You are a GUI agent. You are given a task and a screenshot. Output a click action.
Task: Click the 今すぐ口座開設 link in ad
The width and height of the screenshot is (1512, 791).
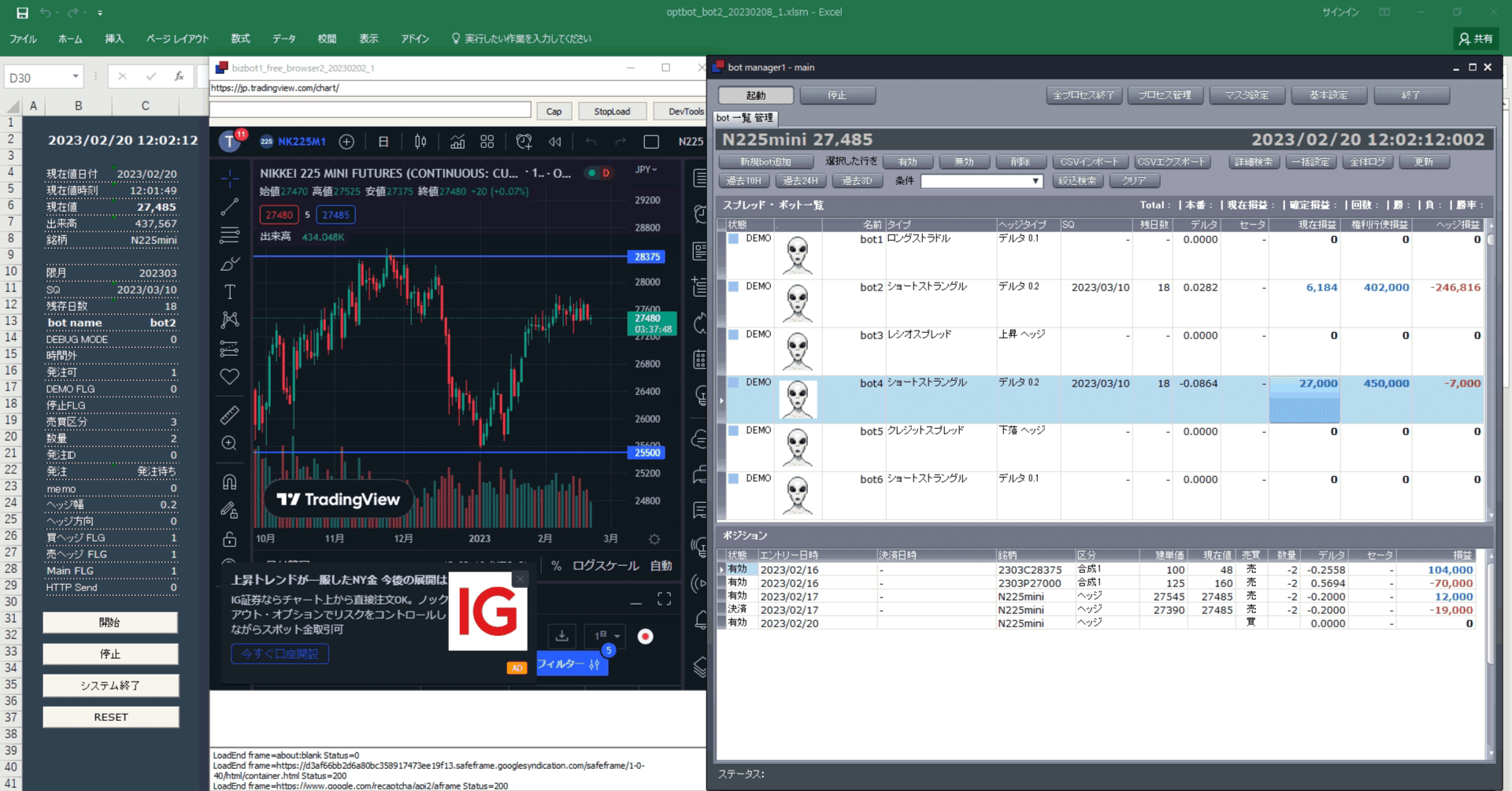click(280, 654)
